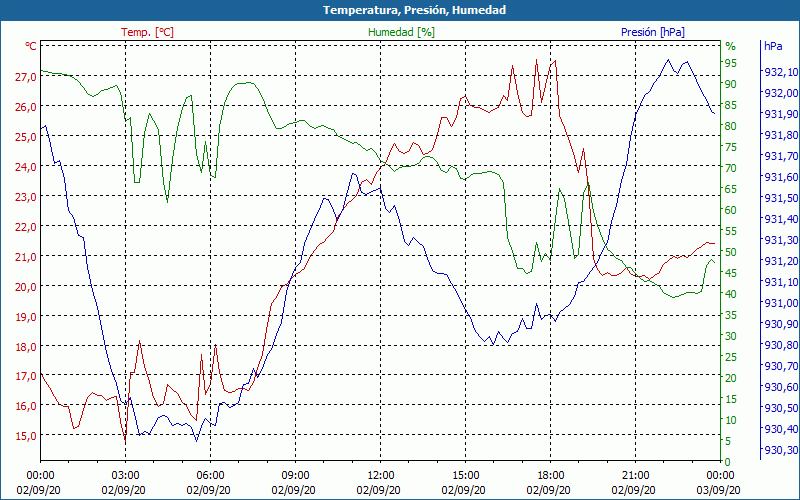The height and width of the screenshot is (500, 800).
Task: Click humidity axis value 75
Action: [x=731, y=147]
